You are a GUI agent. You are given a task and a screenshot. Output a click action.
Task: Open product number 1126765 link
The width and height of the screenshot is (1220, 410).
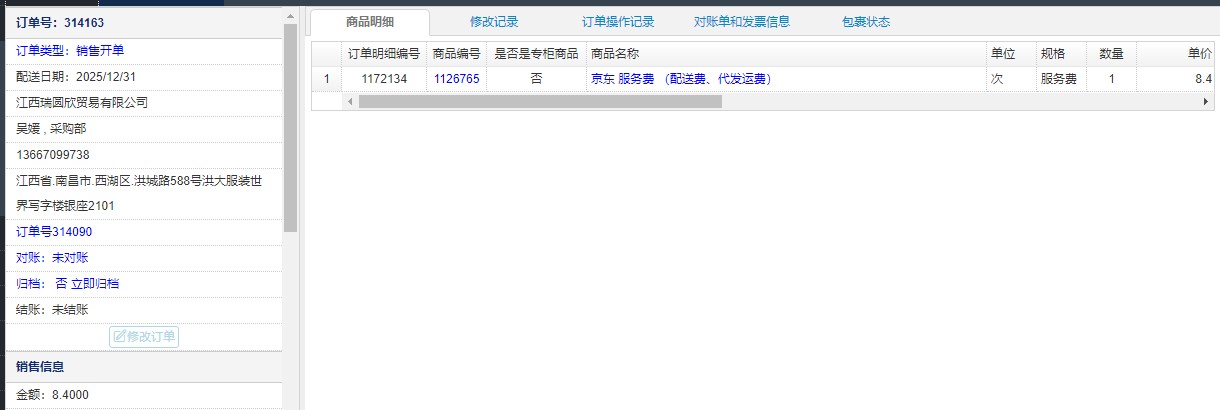tap(456, 79)
